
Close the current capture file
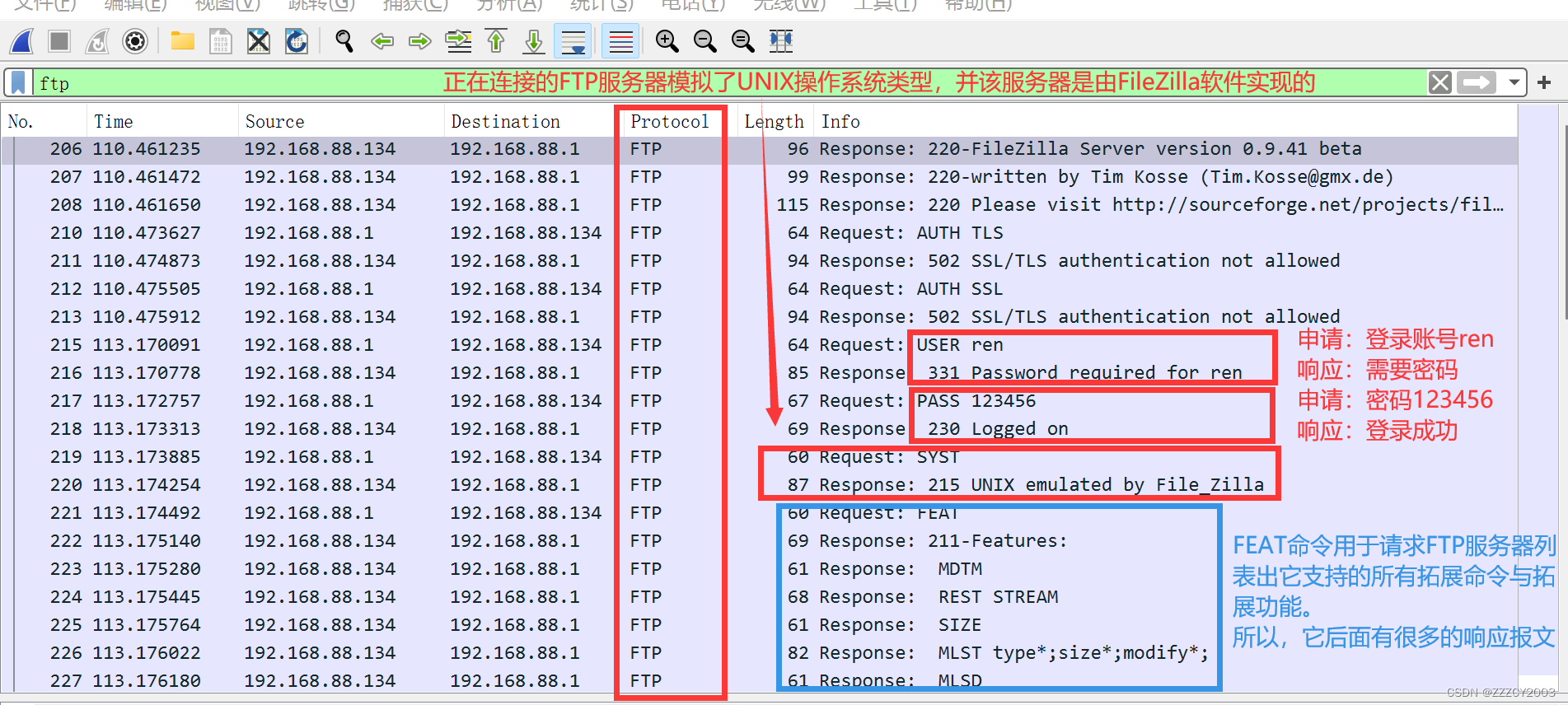tap(259, 41)
